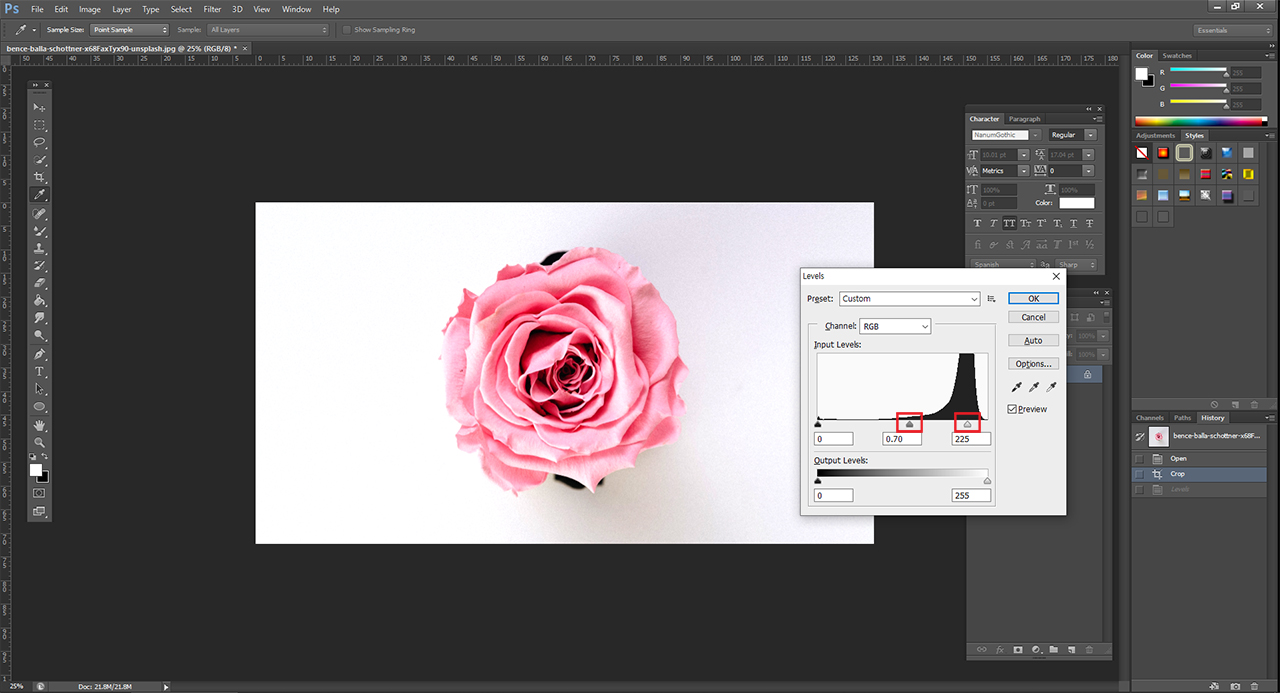Select the Dodge tool
The width and height of the screenshot is (1280, 693).
tap(40, 336)
